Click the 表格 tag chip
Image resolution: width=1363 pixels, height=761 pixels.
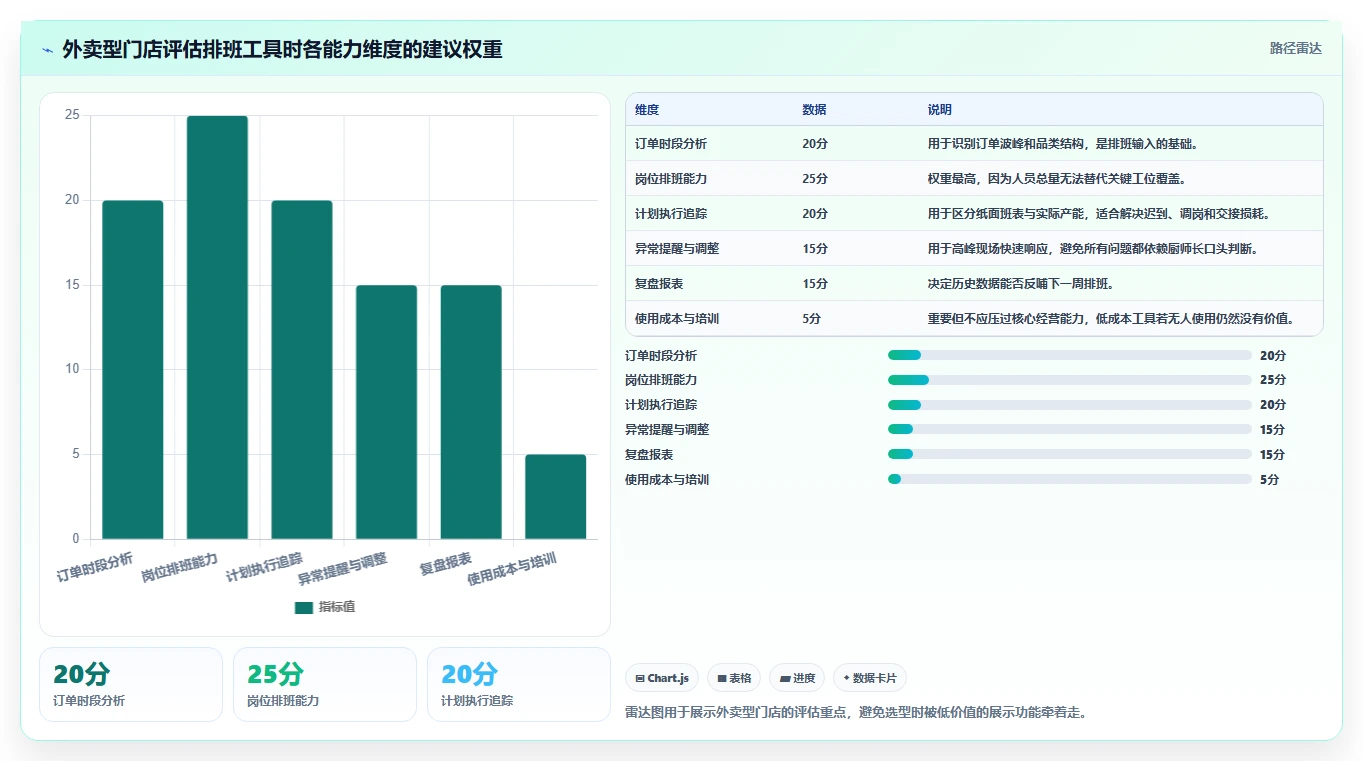coord(734,678)
